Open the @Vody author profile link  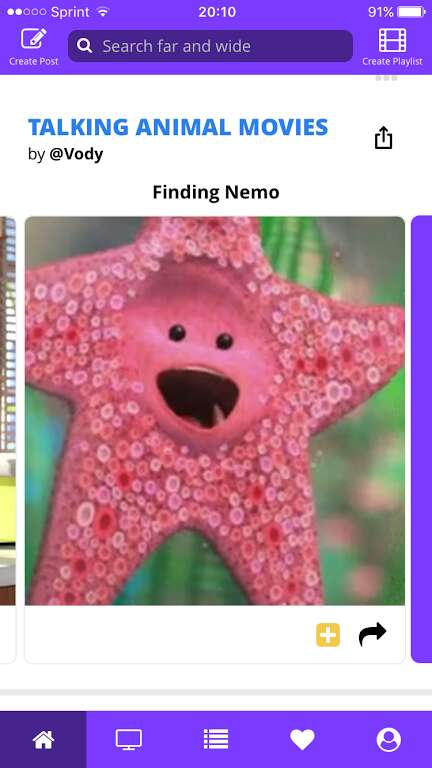76,154
